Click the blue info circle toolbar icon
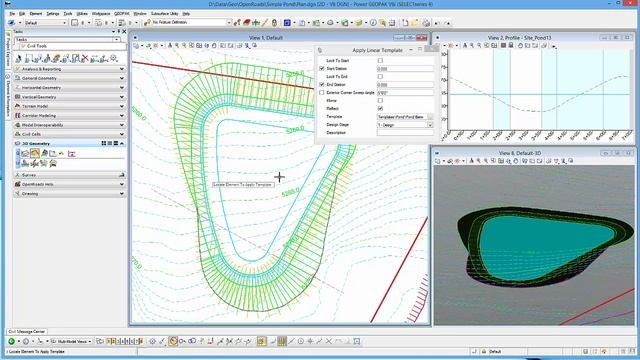The width and height of the screenshot is (640, 360). (373, 23)
